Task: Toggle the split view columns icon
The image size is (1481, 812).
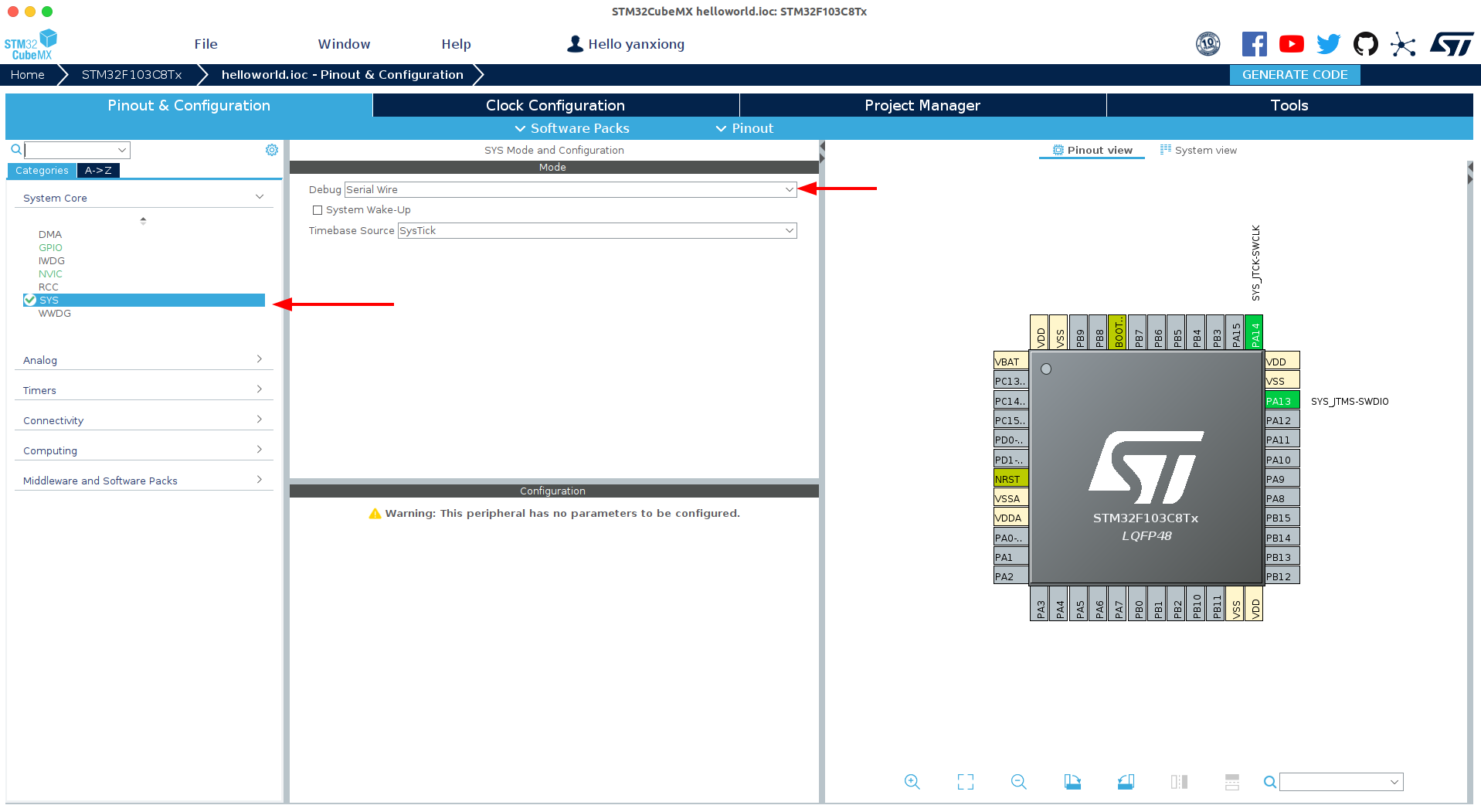Action: [x=1179, y=782]
